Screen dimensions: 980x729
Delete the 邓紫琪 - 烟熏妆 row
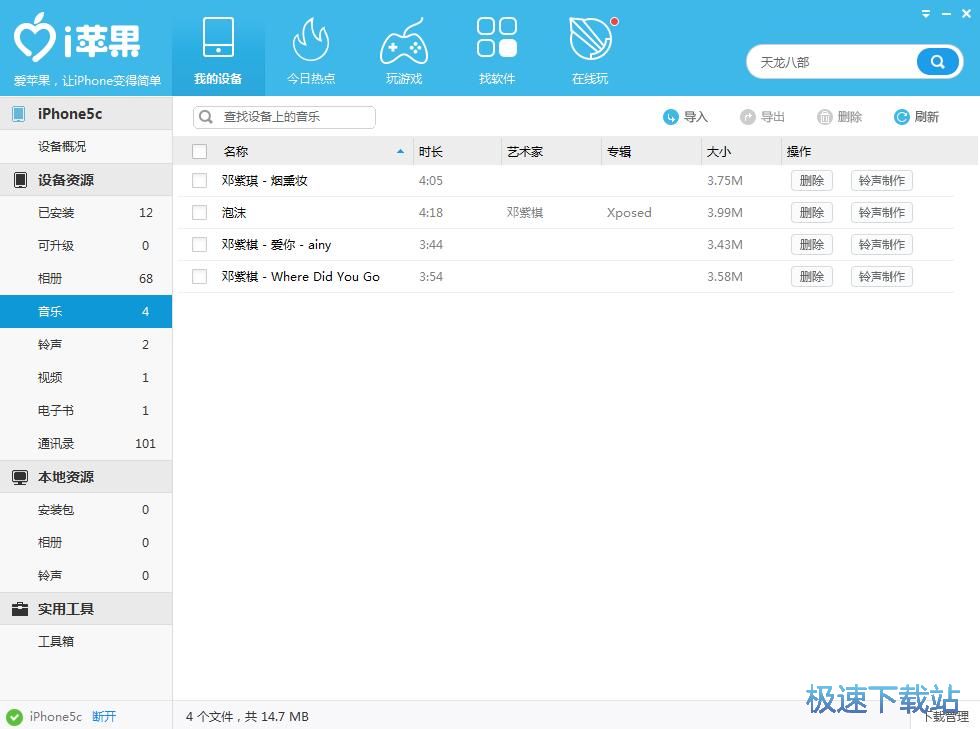point(812,181)
